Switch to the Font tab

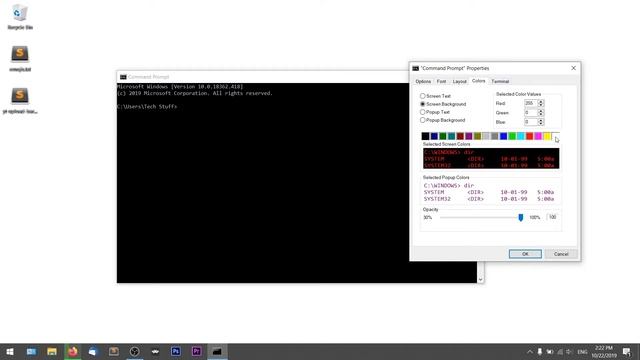[441, 81]
